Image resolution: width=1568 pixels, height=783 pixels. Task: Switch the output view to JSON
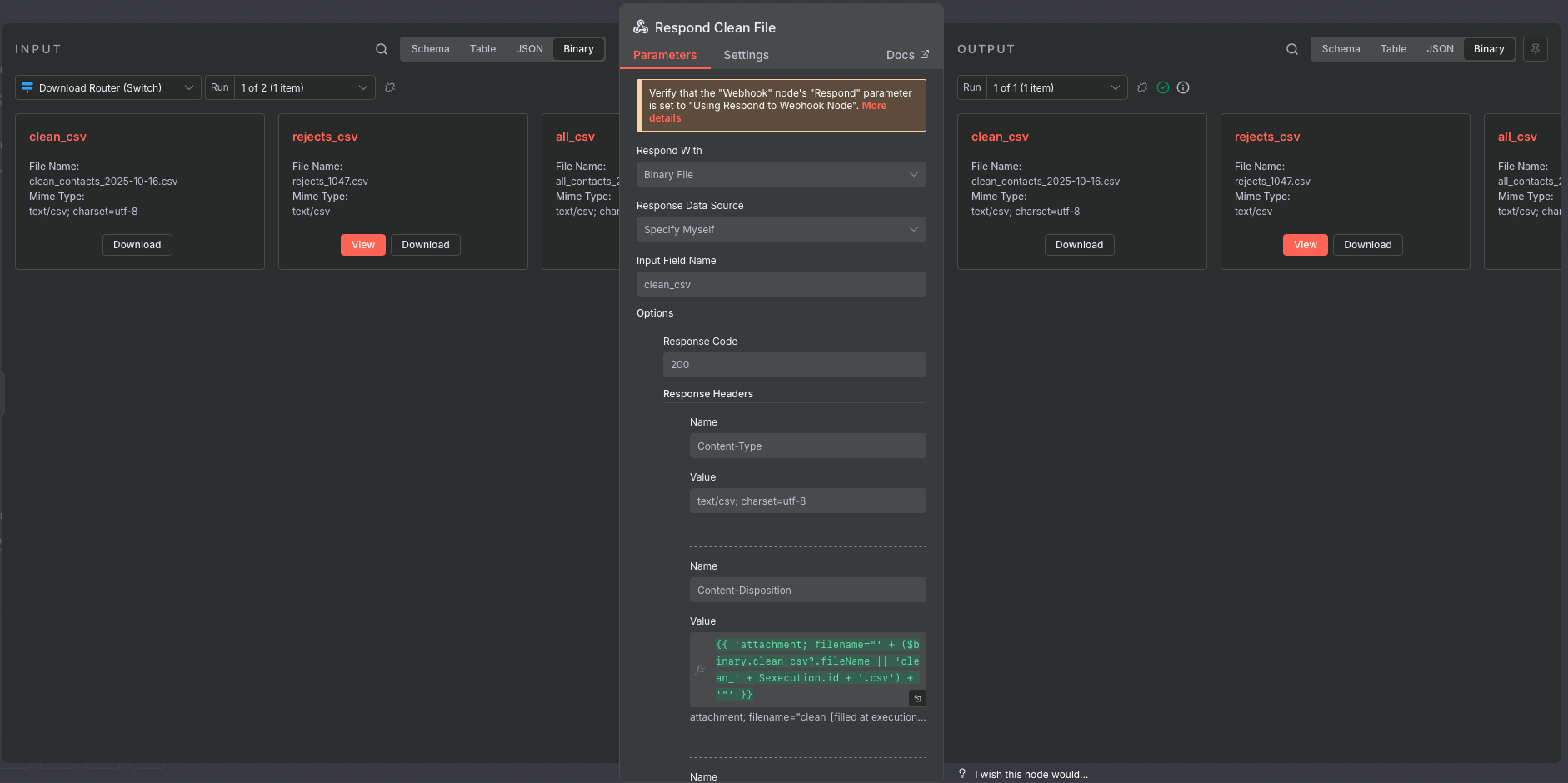point(1440,49)
